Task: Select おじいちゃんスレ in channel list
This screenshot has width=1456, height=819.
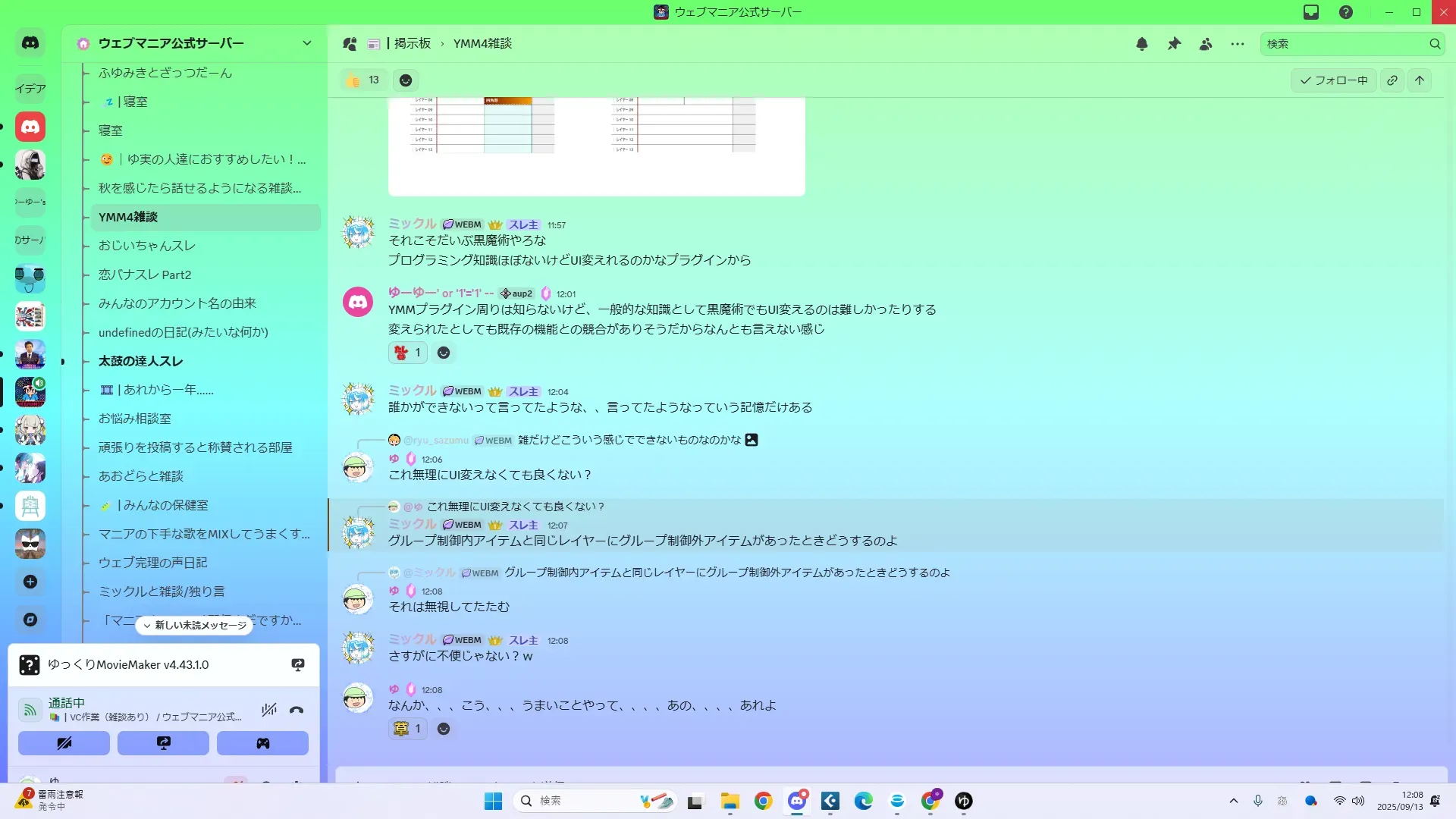Action: (x=147, y=246)
